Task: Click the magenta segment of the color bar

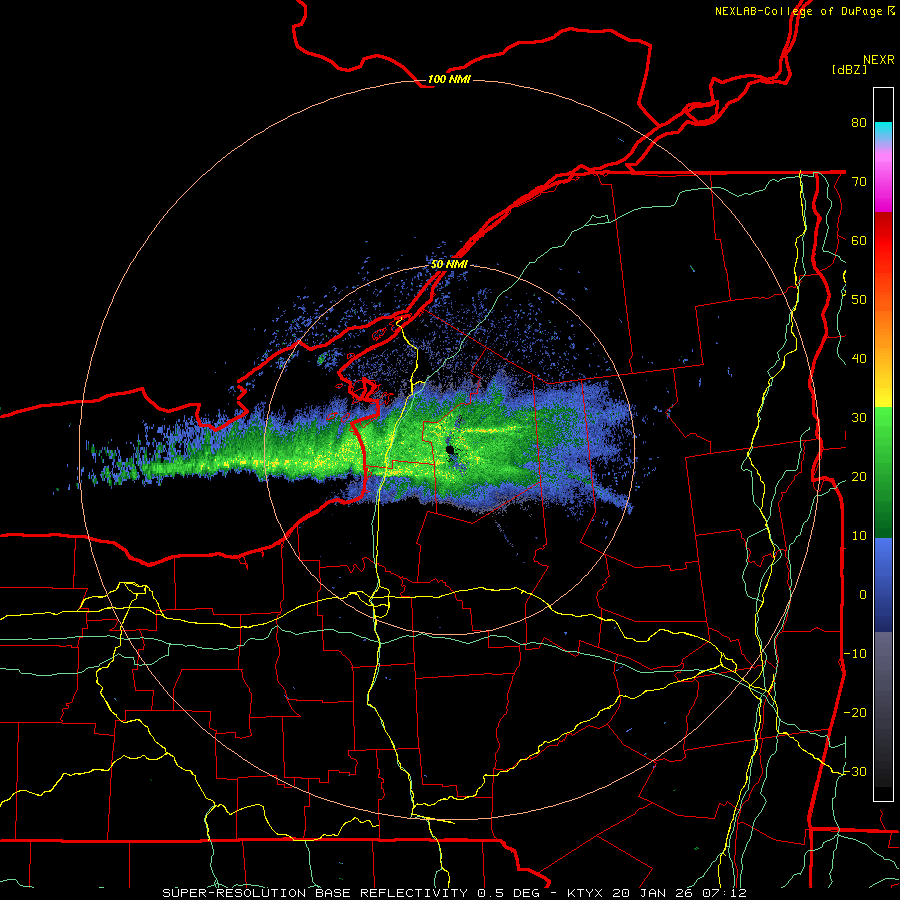Action: click(883, 184)
